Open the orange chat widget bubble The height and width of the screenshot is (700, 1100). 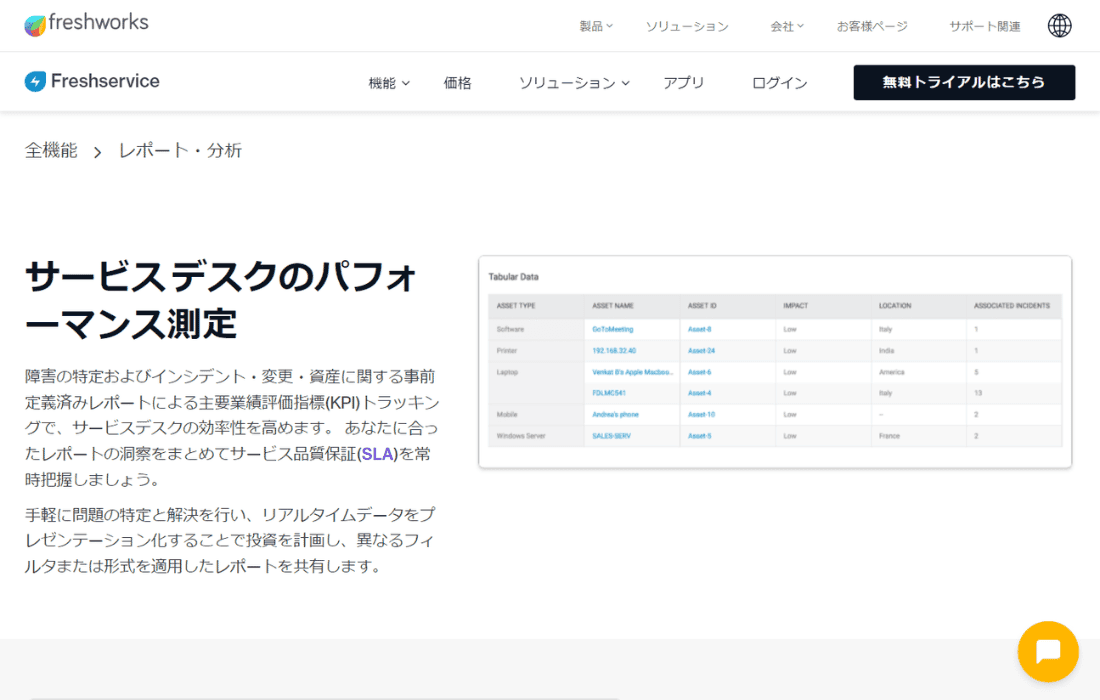(1048, 651)
